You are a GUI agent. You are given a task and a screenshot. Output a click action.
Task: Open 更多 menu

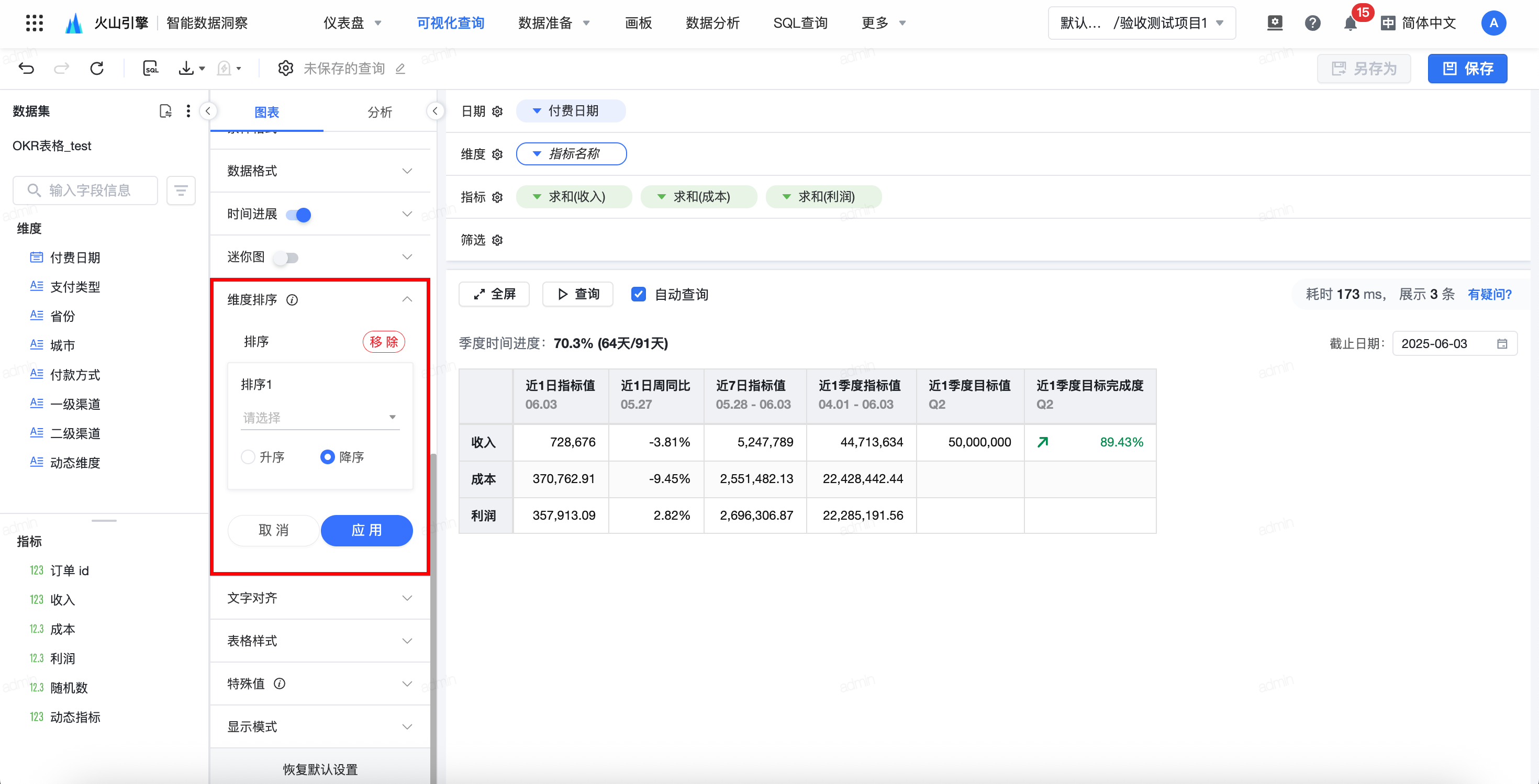tap(884, 23)
